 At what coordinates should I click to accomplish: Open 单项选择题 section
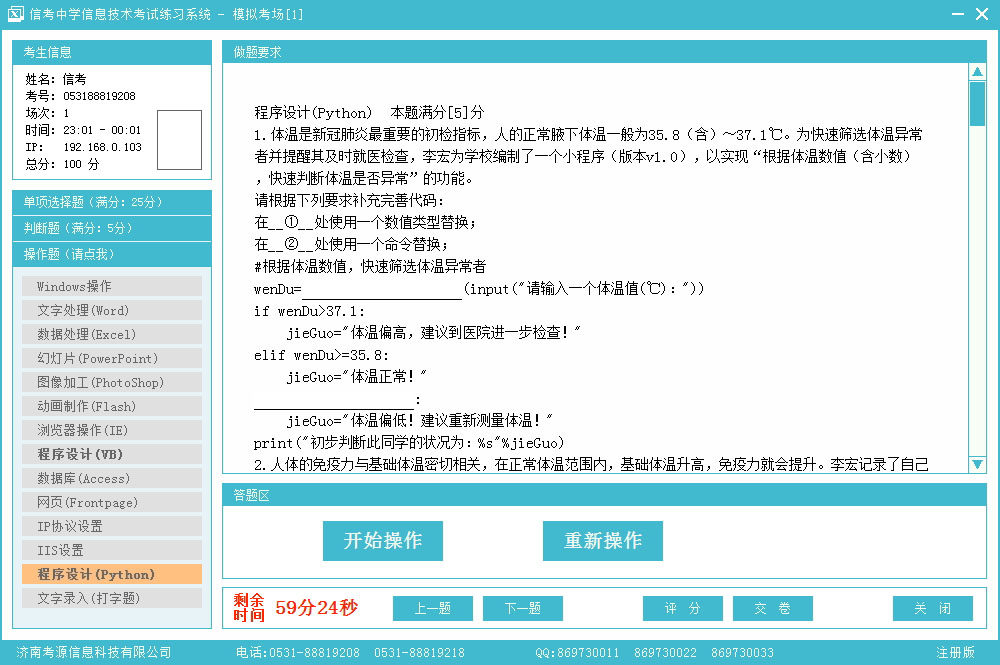tap(112, 202)
